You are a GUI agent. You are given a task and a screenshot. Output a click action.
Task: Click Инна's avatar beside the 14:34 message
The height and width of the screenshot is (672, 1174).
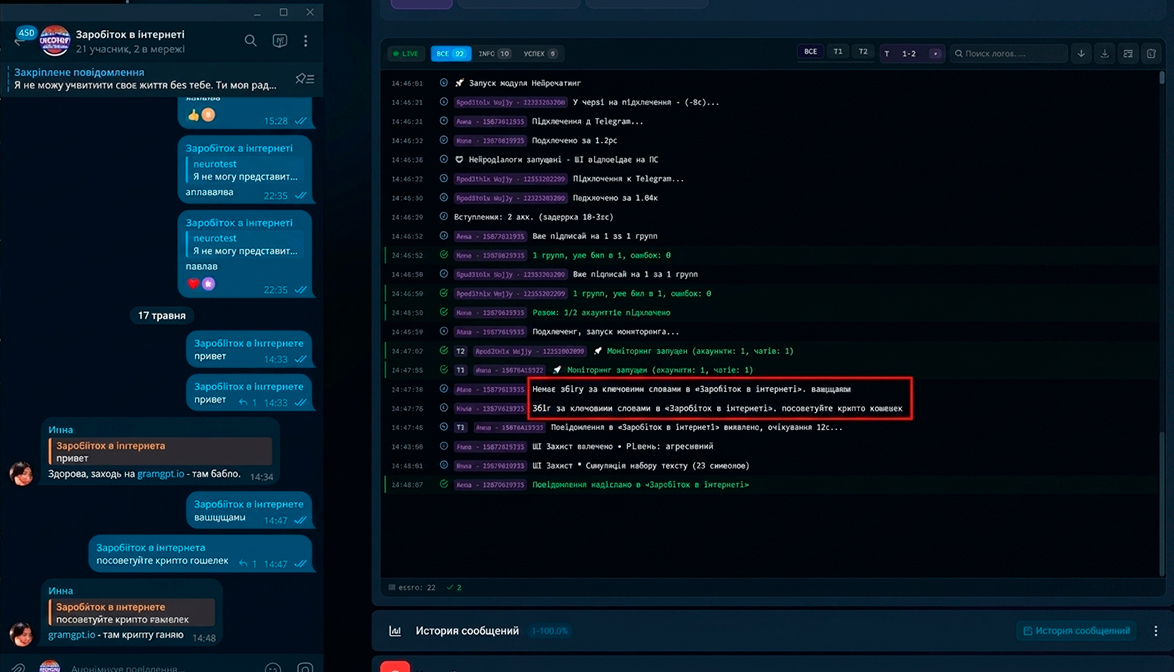coord(21,473)
